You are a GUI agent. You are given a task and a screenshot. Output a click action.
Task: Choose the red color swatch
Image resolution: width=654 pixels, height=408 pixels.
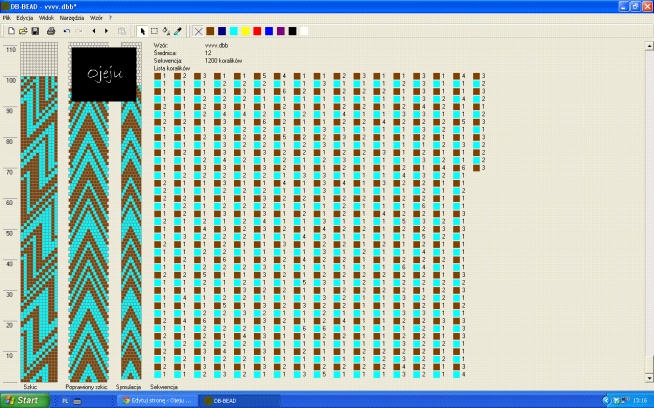pyautogui.click(x=257, y=31)
